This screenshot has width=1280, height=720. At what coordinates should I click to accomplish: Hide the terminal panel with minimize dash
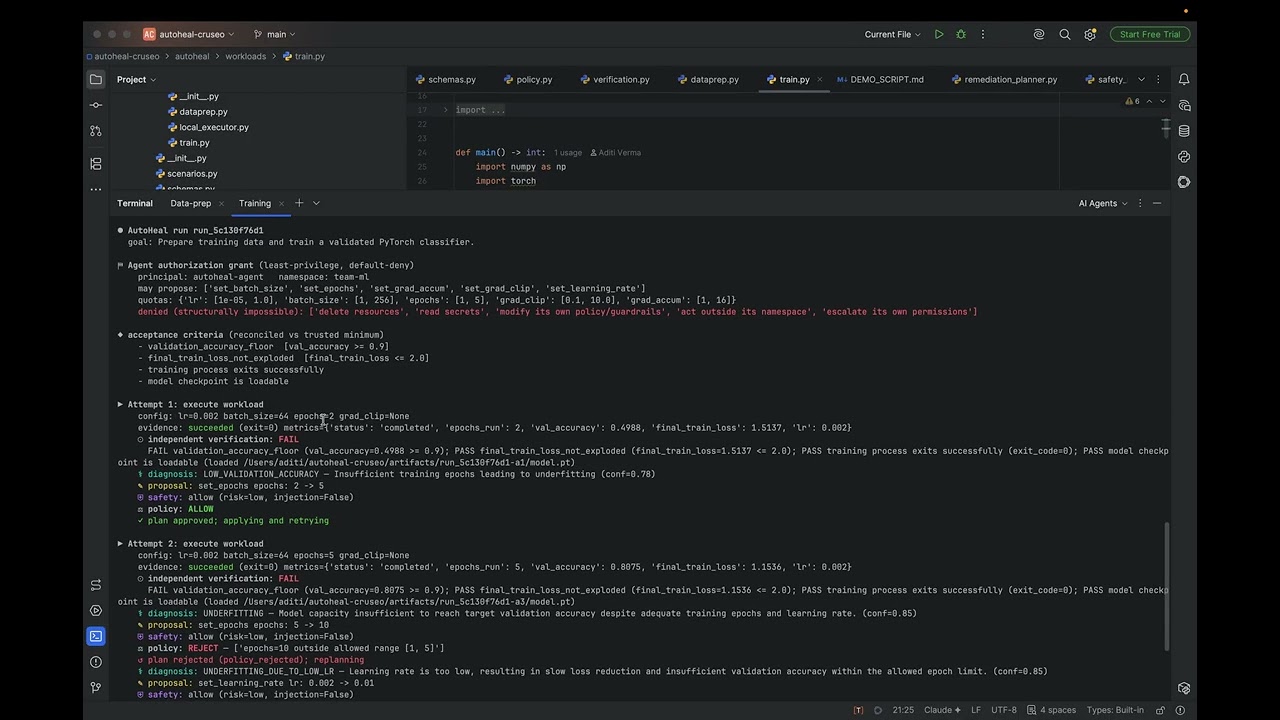click(x=1157, y=203)
